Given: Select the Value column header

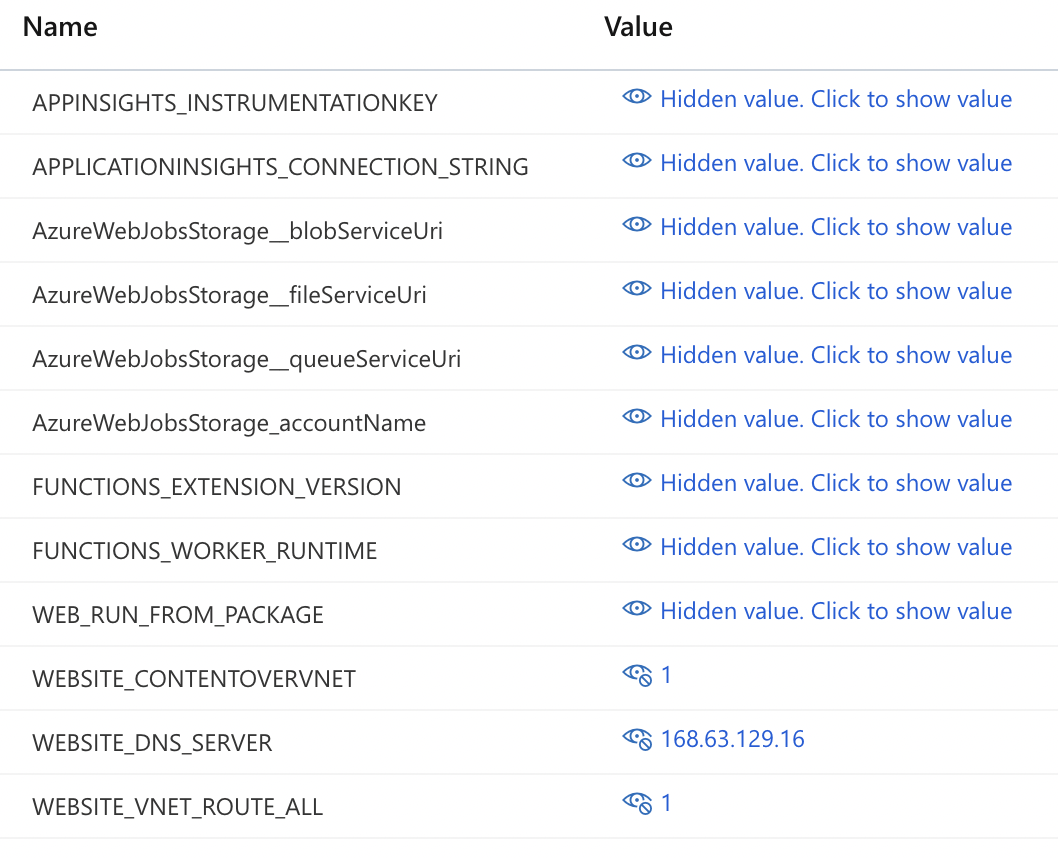Looking at the screenshot, I should pos(638,27).
